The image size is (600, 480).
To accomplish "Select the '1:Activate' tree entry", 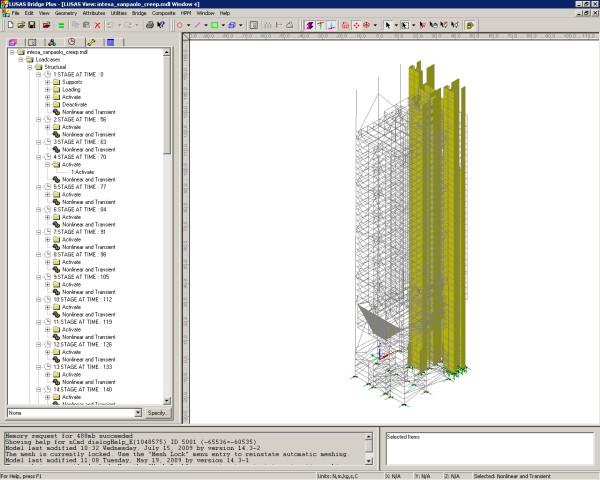I will 82,172.
